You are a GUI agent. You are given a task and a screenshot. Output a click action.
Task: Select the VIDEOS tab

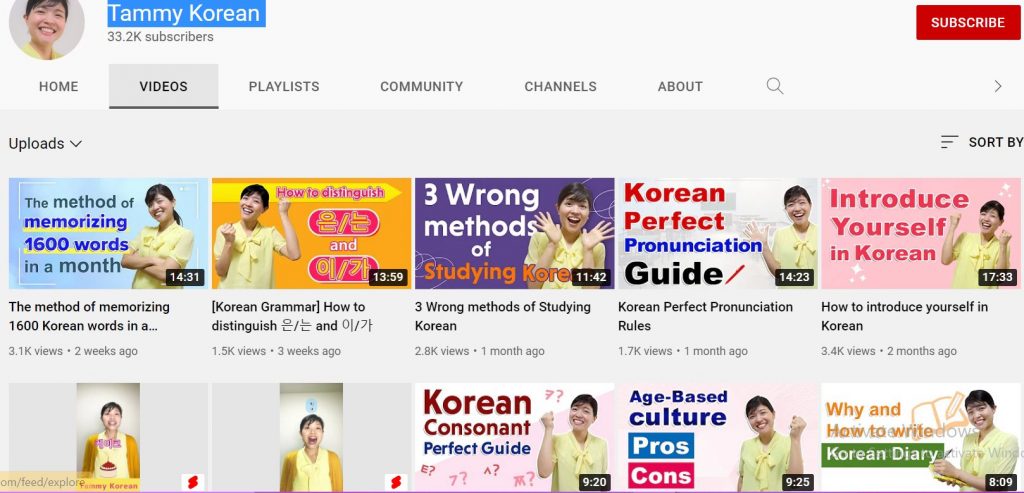[x=163, y=86]
